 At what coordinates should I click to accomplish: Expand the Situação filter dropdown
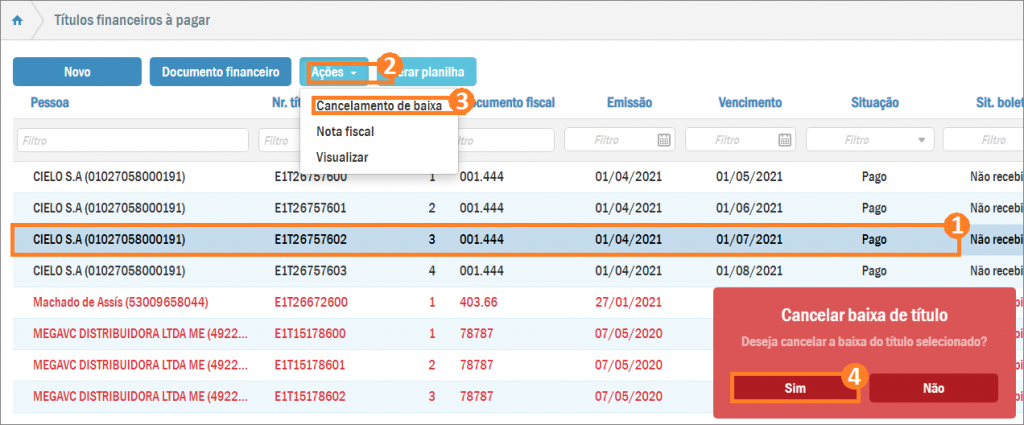[918, 140]
